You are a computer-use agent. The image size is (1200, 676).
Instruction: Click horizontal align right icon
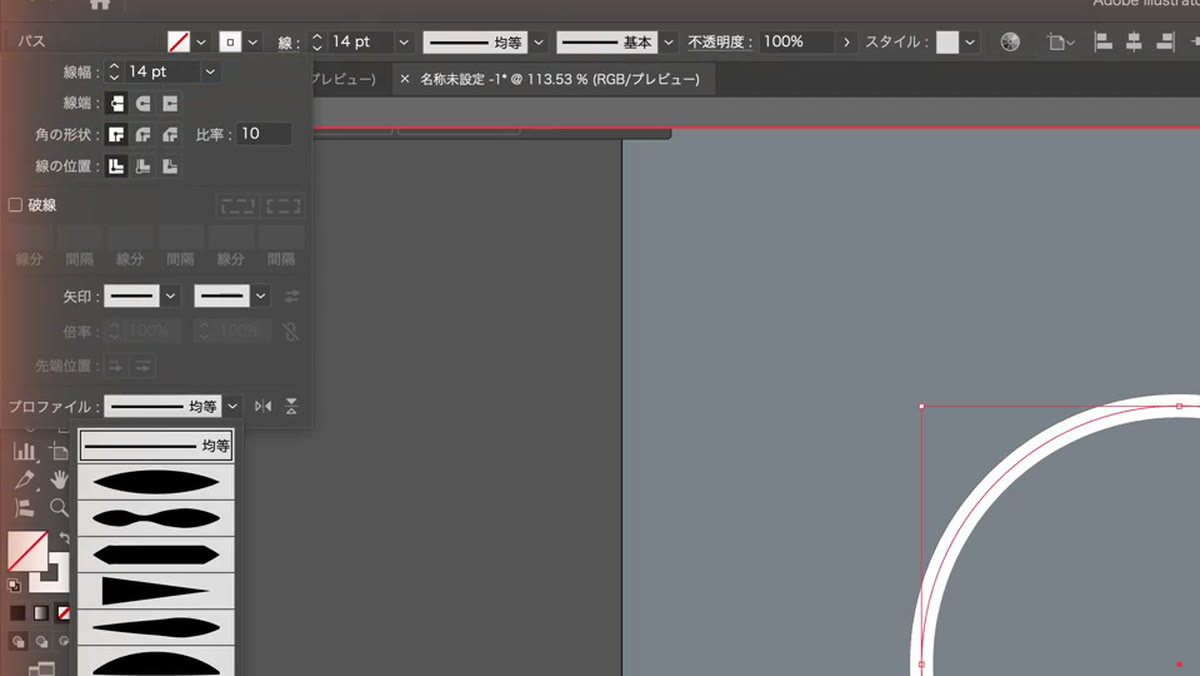(x=1165, y=42)
